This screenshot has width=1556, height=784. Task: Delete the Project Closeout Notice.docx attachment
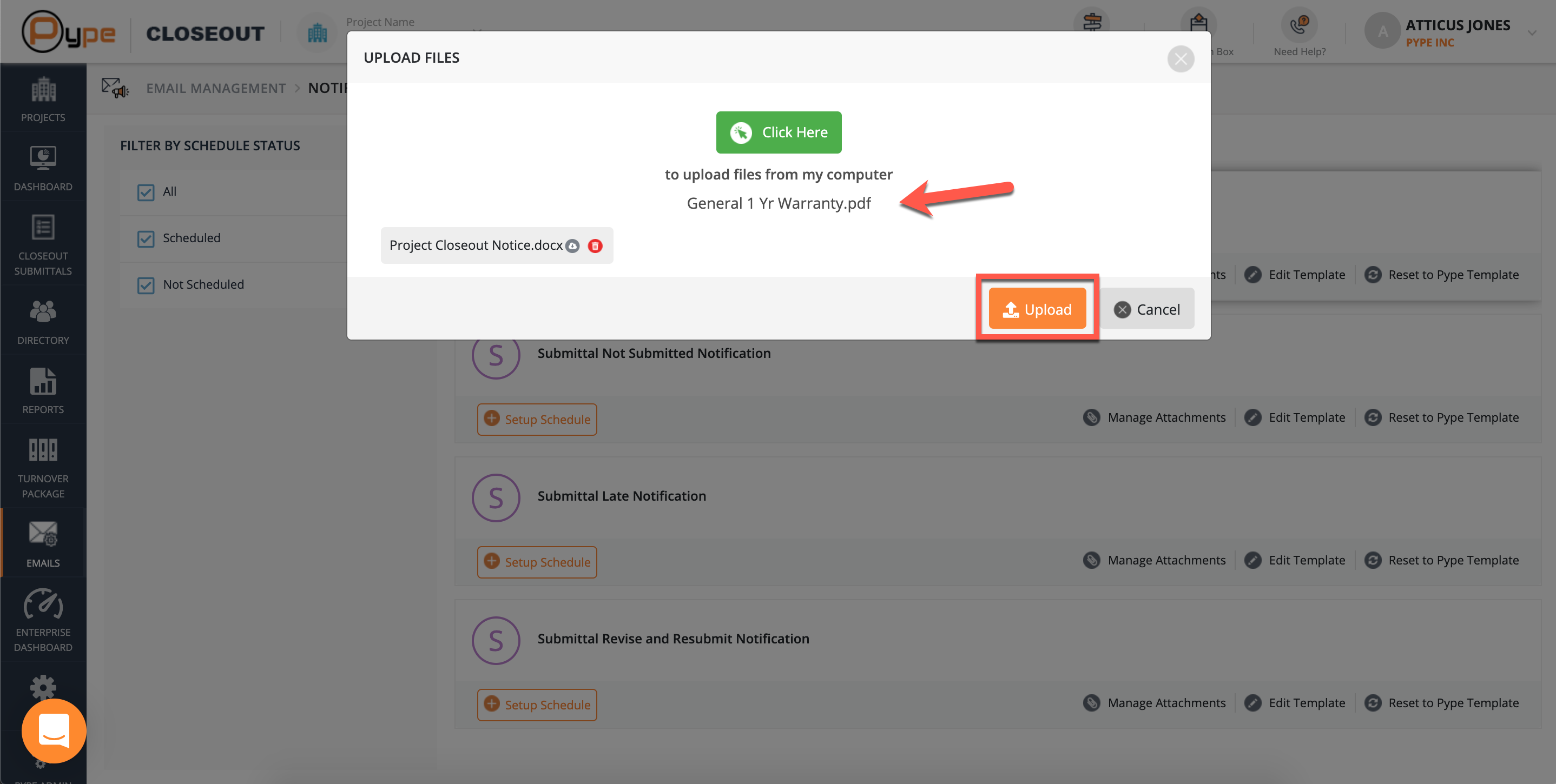point(595,245)
